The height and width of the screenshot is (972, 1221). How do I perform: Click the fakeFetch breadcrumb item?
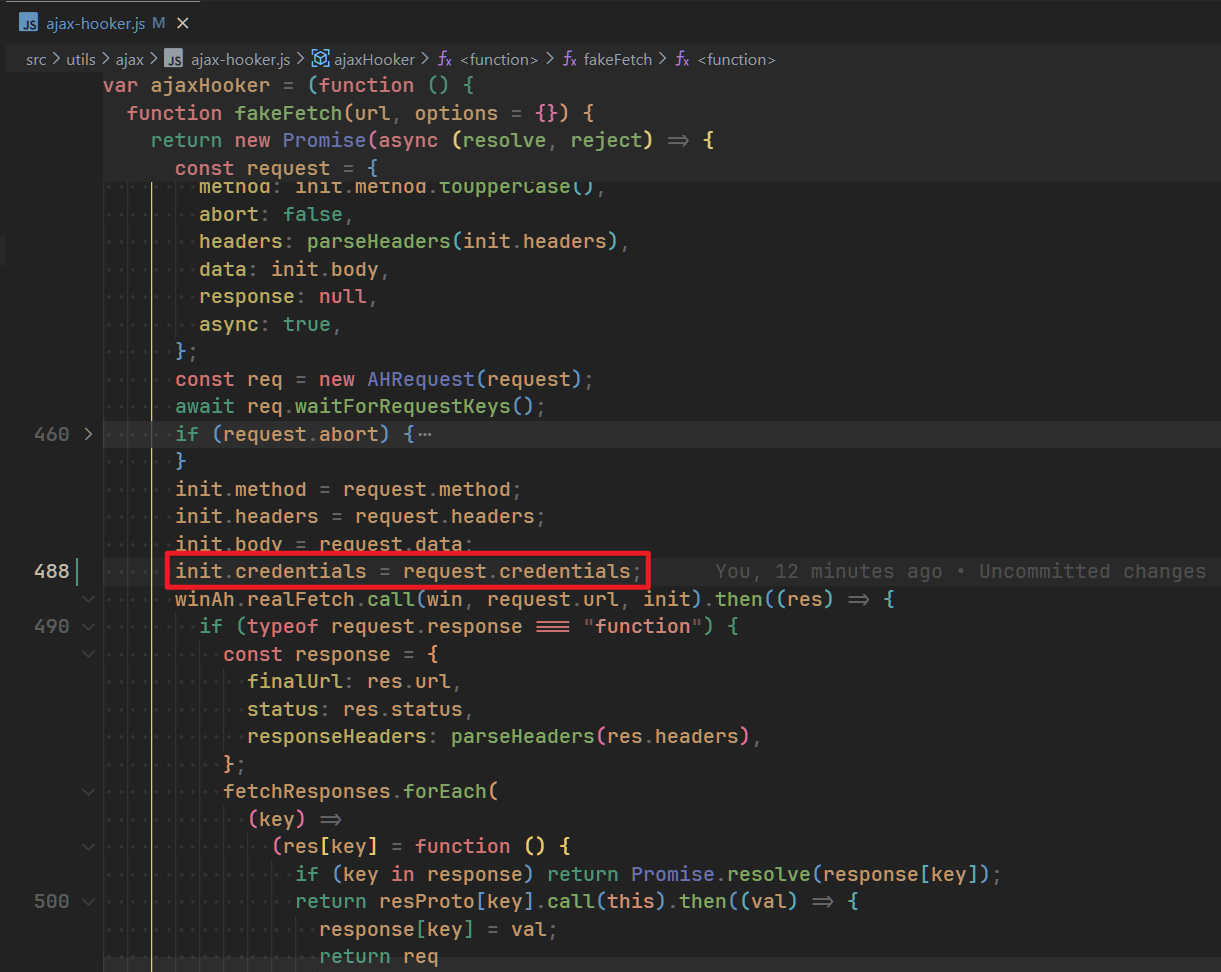click(618, 59)
